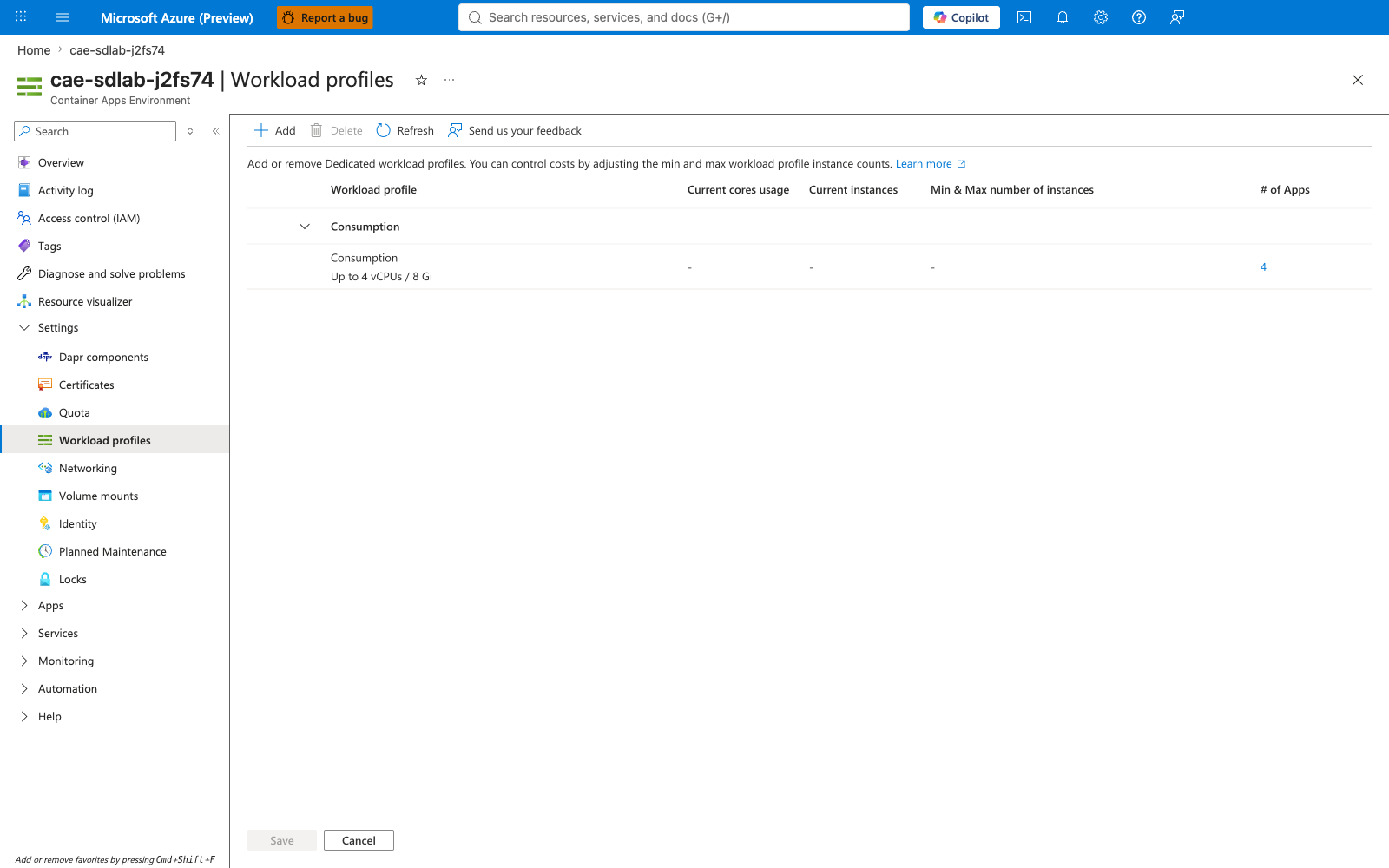Focus the global search resources field
The height and width of the screenshot is (868, 1389).
point(684,17)
